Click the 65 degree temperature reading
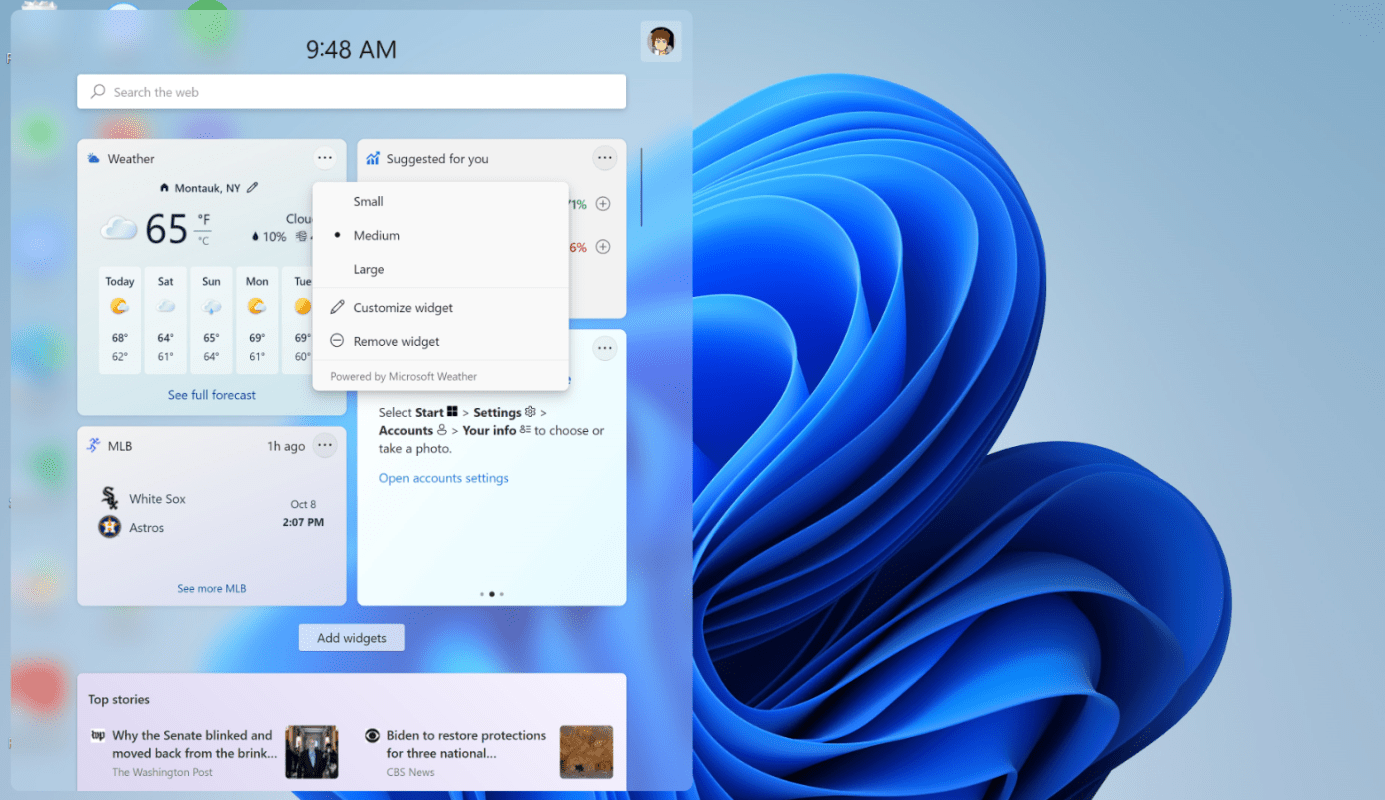 (x=166, y=229)
